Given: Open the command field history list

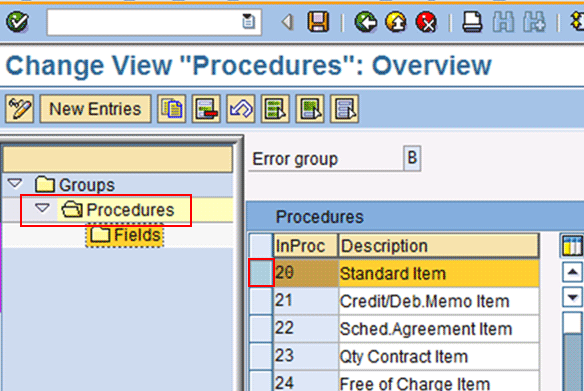Looking at the screenshot, I should point(248,22).
